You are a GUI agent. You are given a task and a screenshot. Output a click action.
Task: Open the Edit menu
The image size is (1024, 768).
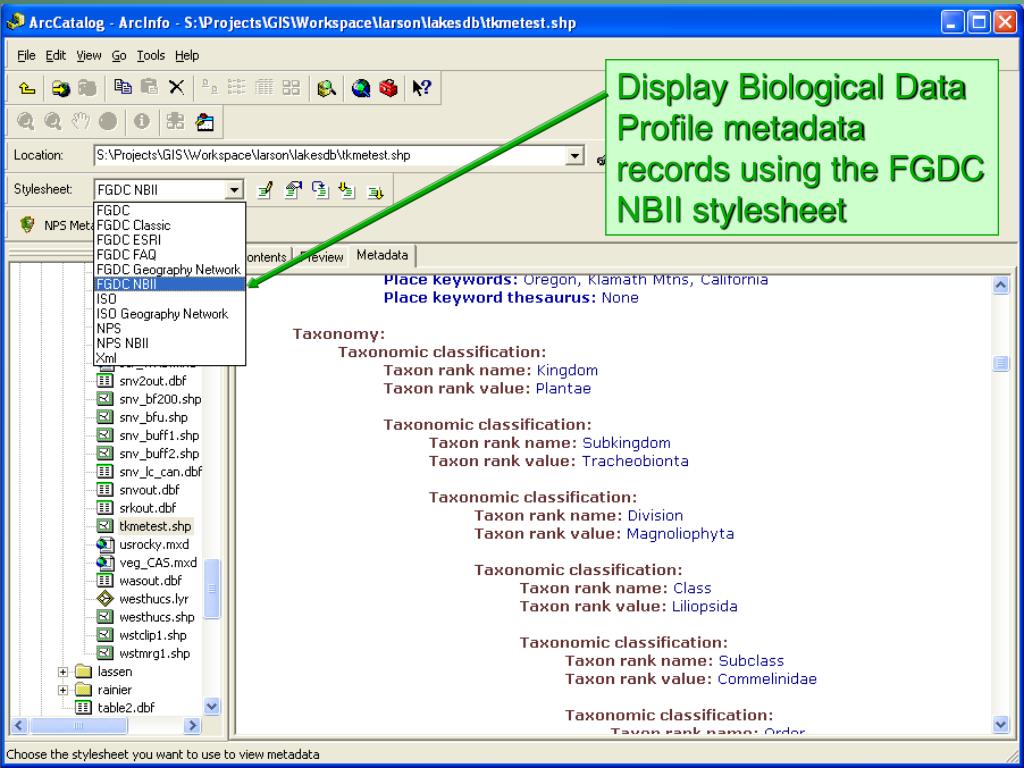pyautogui.click(x=56, y=56)
